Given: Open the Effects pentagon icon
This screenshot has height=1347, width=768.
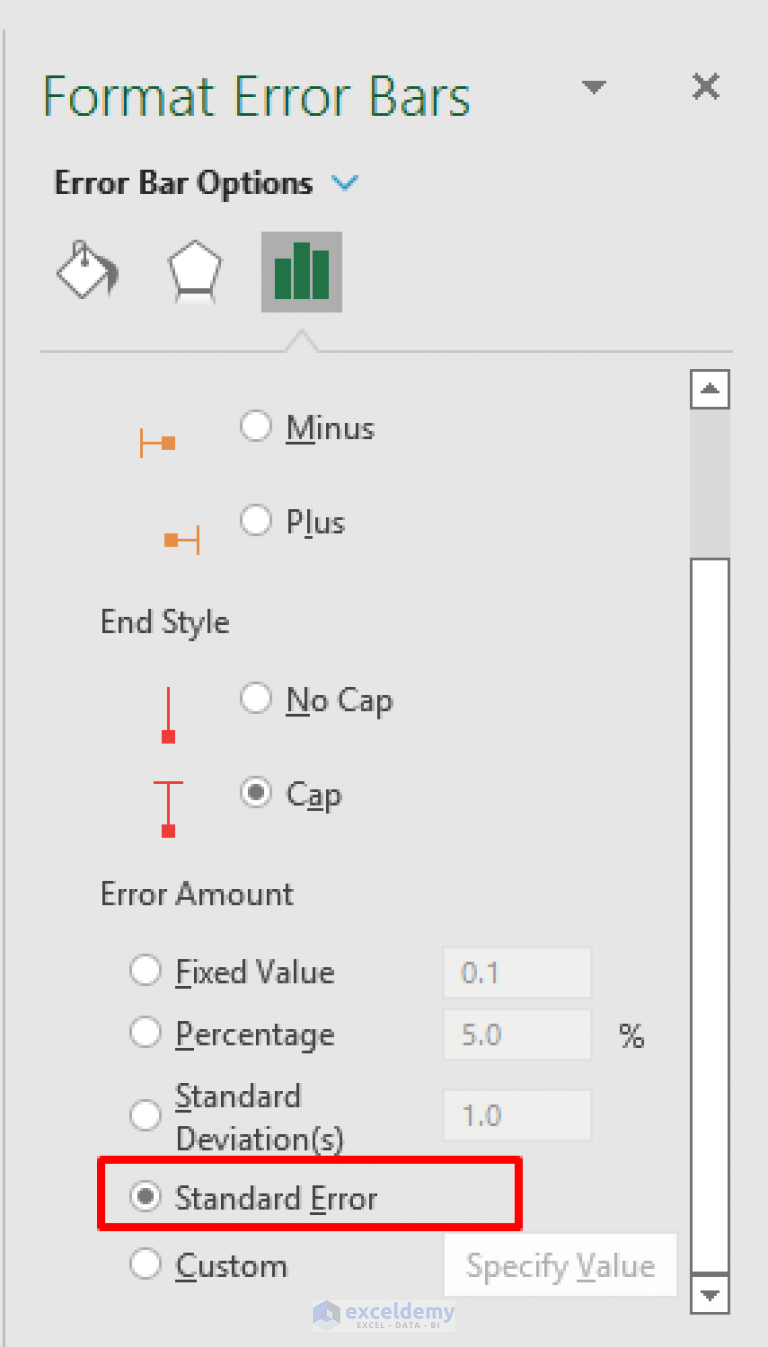Looking at the screenshot, I should pos(194,271).
